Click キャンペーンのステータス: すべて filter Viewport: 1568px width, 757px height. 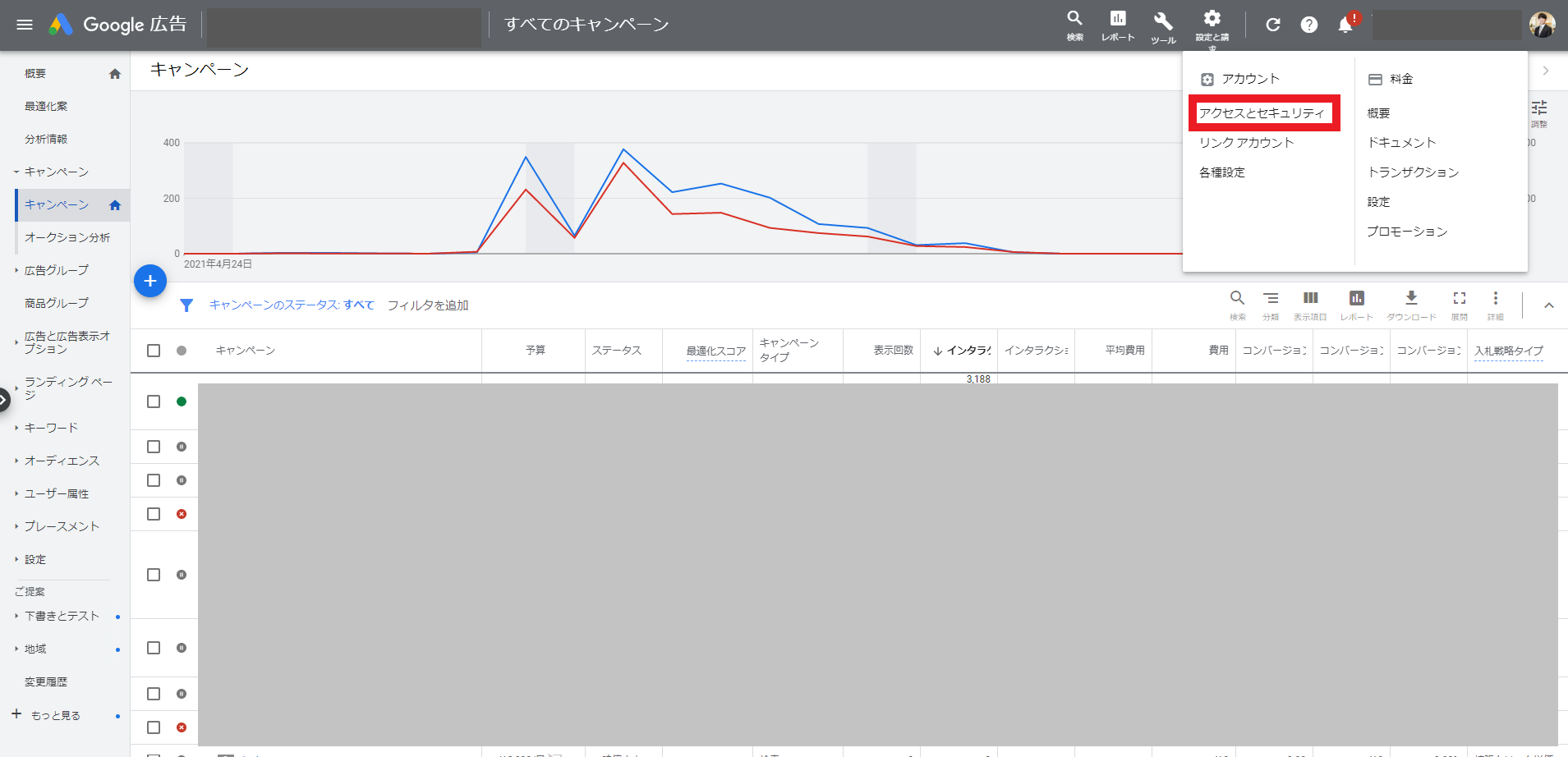[x=292, y=305]
